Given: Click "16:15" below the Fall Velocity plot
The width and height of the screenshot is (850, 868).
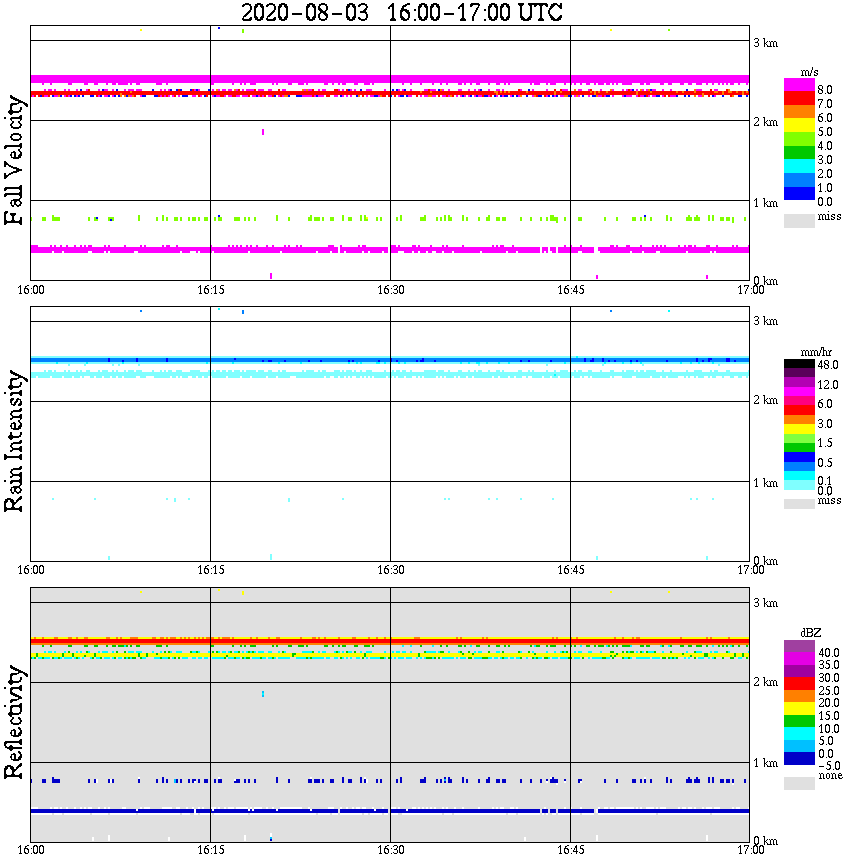Looking at the screenshot, I should click(210, 290).
